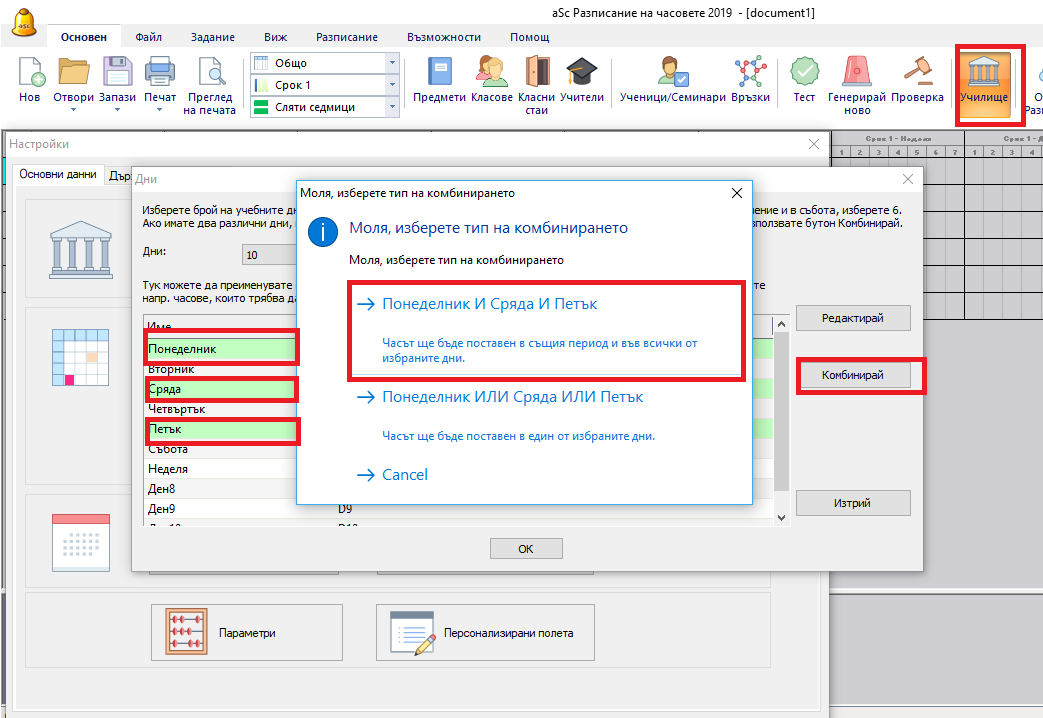The image size is (1043, 718).
Task: Select the Вторник row in list
Action: (x=170, y=369)
